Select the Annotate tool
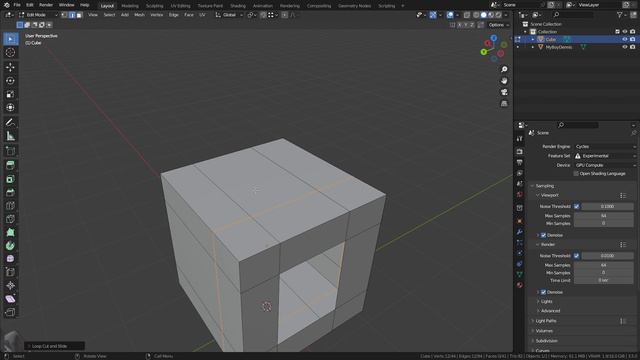640x360 pixels. pyautogui.click(x=10, y=122)
